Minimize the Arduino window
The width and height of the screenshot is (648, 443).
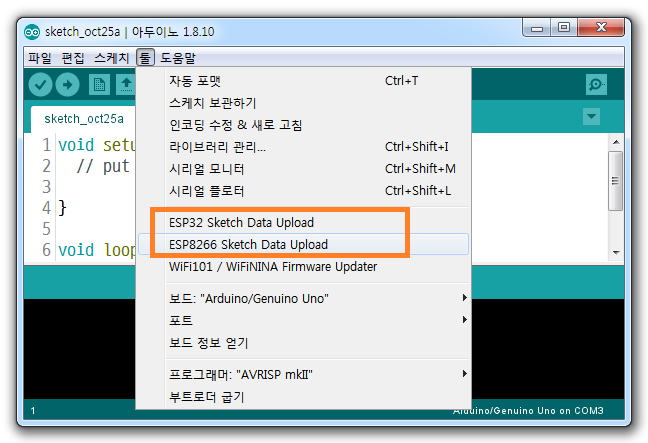[536, 28]
